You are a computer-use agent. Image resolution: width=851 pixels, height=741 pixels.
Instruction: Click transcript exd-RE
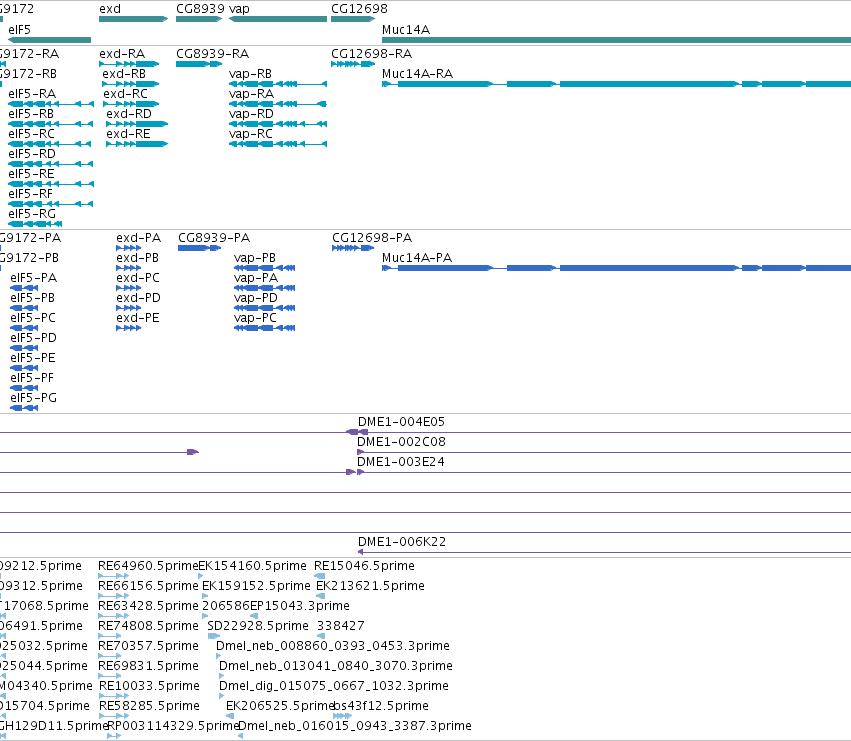coord(137,144)
